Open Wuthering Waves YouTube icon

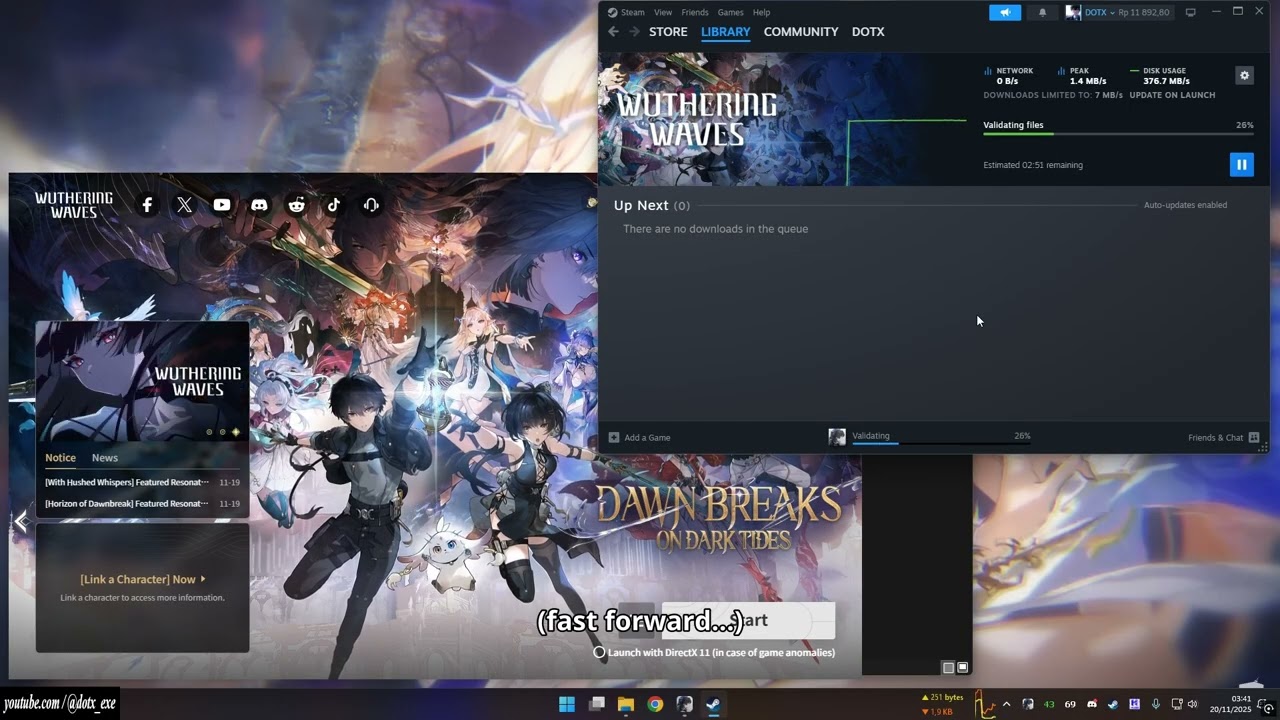222,205
